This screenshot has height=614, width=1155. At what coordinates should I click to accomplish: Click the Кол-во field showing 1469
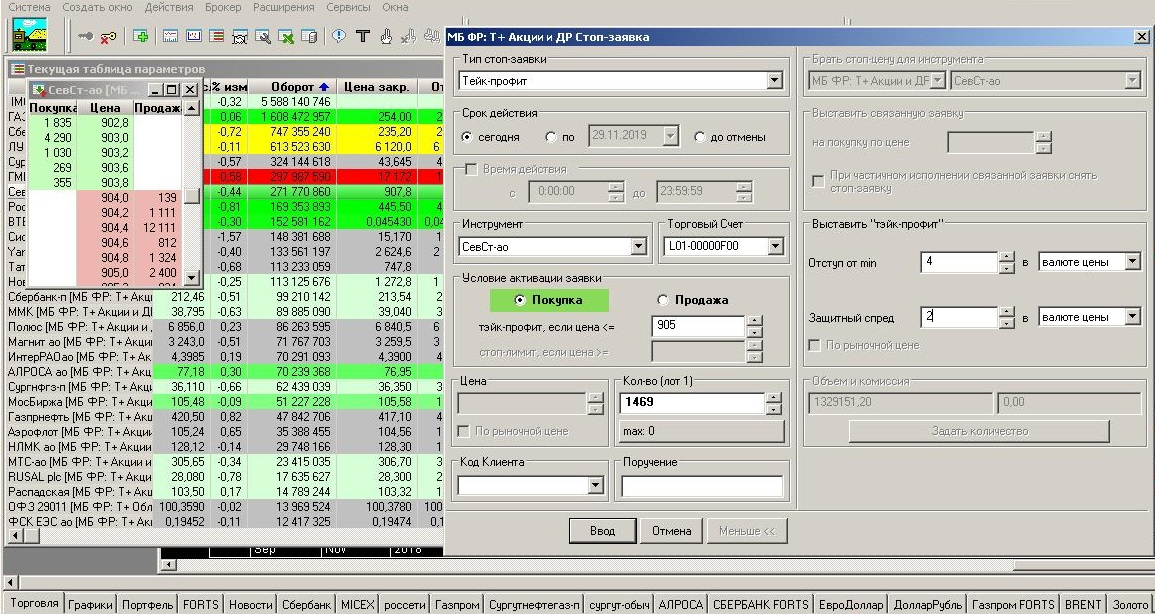[x=692, y=403]
